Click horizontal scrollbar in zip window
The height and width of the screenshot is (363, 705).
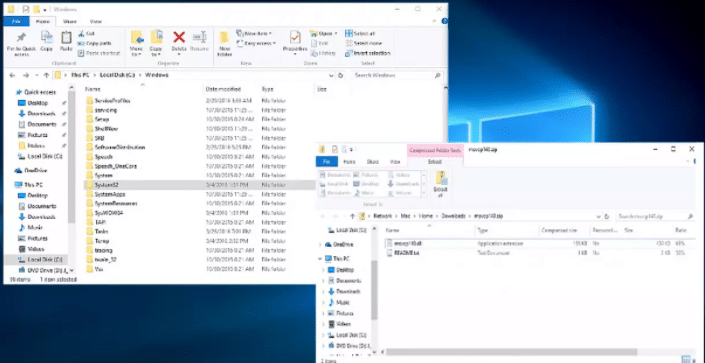(511, 351)
